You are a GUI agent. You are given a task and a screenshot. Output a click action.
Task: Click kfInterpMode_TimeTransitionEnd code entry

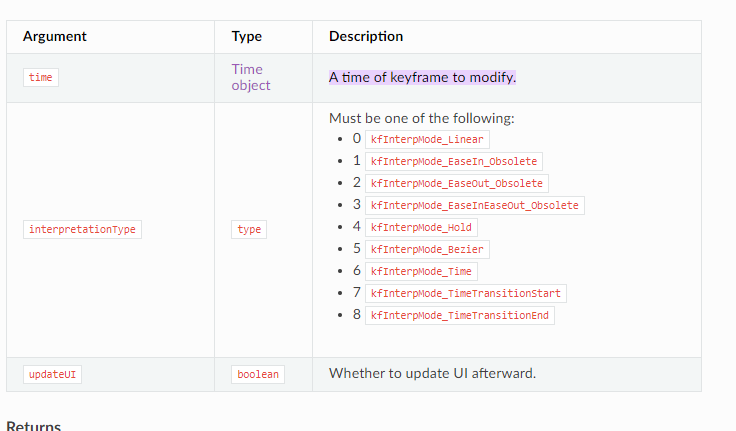(x=459, y=315)
